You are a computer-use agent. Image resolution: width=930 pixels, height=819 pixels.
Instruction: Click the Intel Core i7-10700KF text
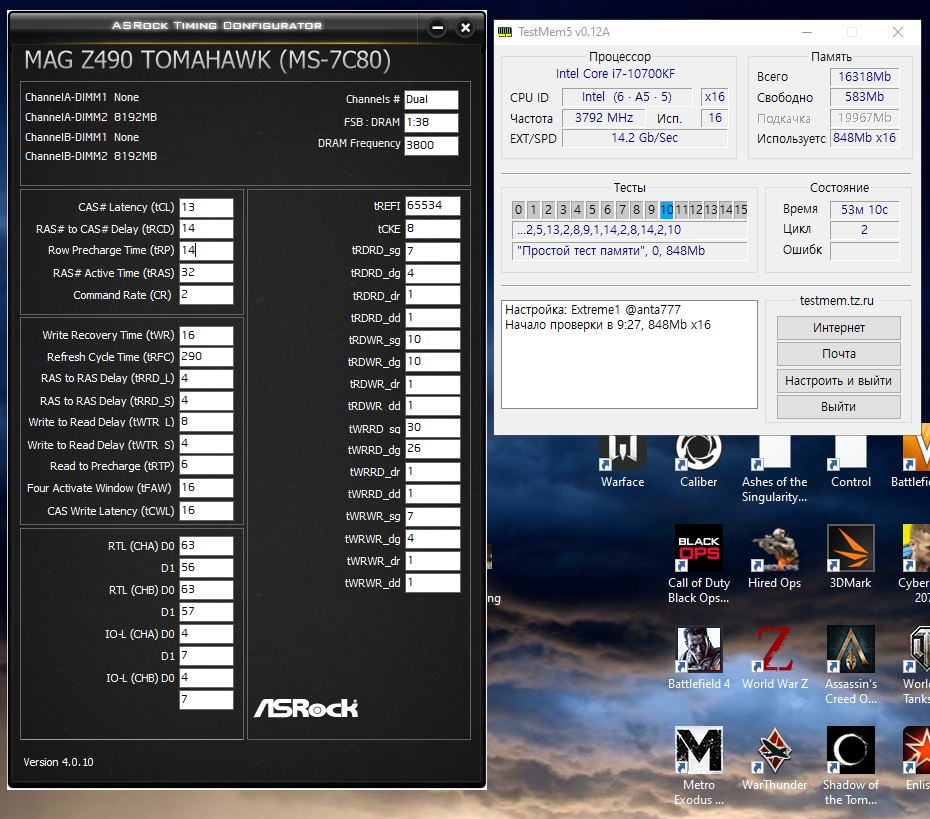click(615, 74)
